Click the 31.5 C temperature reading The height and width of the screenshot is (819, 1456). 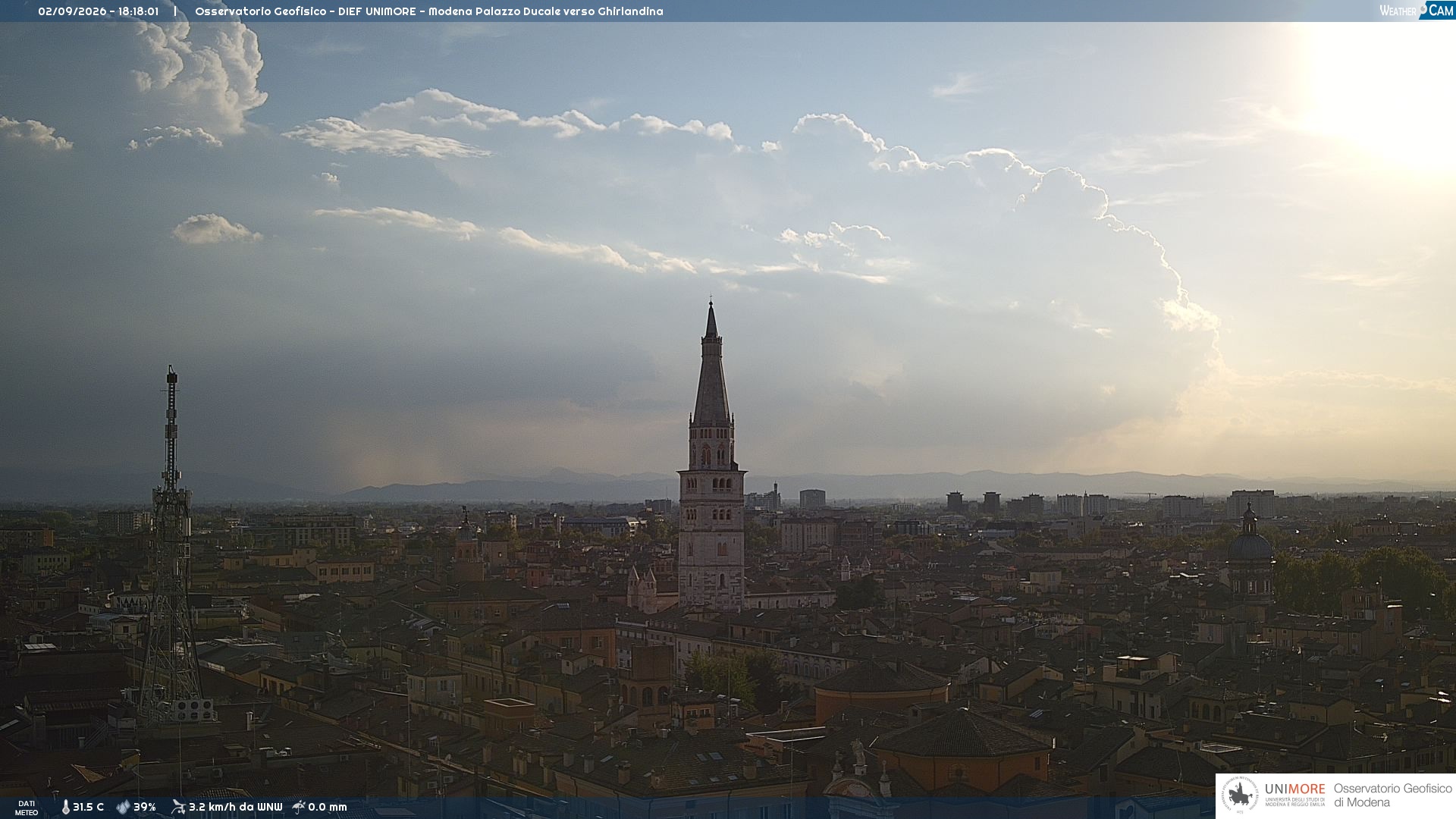pyautogui.click(x=88, y=807)
